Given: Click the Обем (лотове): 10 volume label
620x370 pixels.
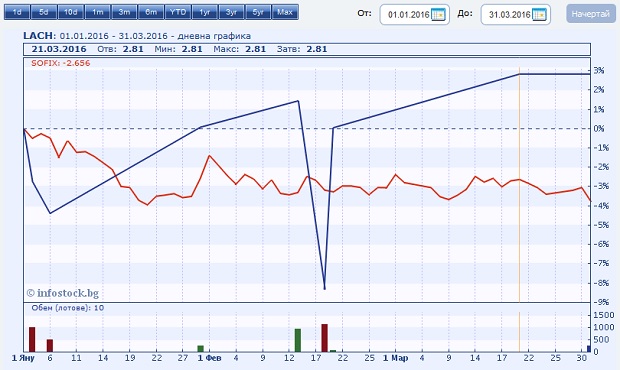Looking at the screenshot, I should click(x=68, y=308).
